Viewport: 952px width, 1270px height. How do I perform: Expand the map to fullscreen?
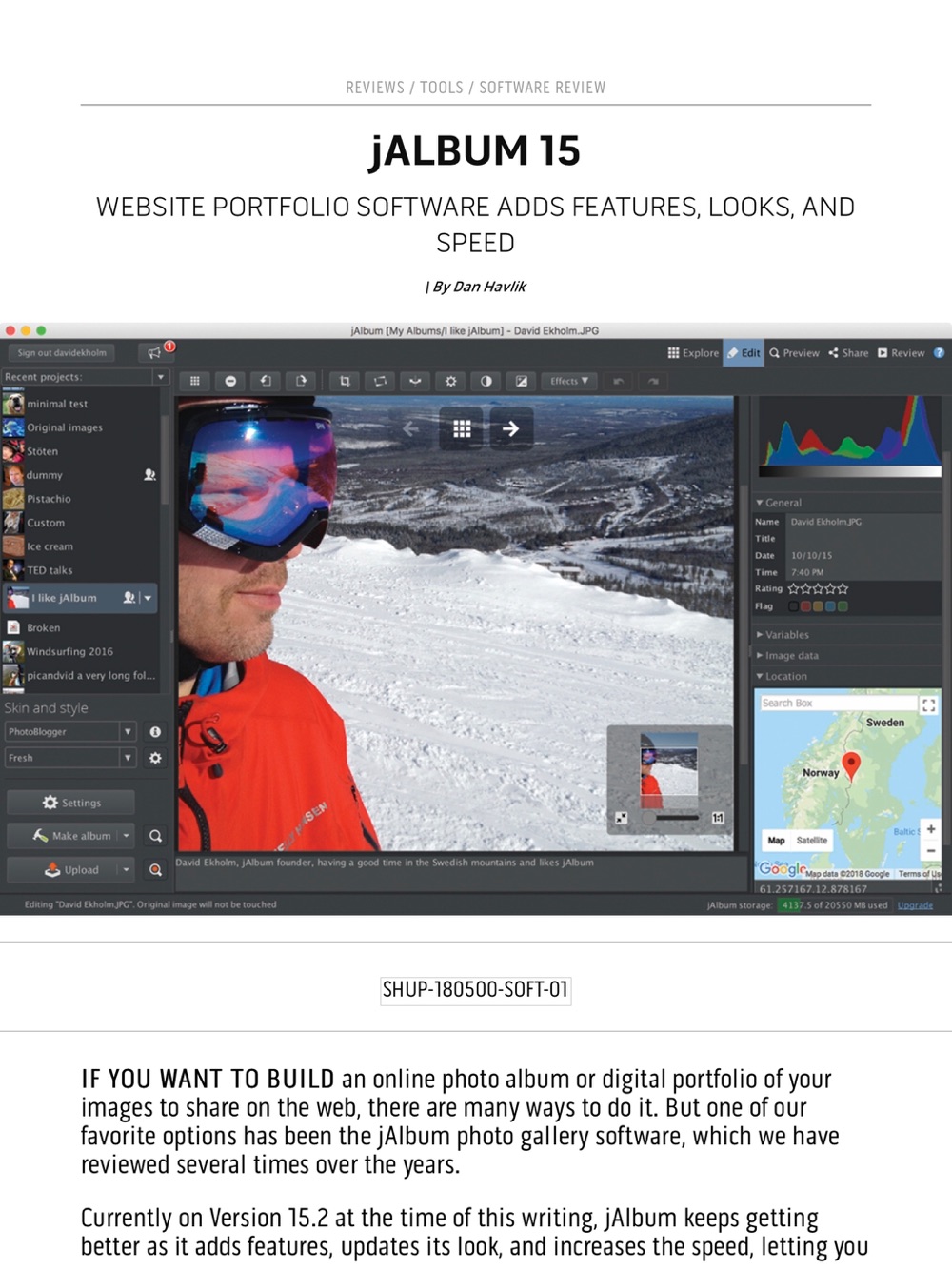(x=928, y=704)
